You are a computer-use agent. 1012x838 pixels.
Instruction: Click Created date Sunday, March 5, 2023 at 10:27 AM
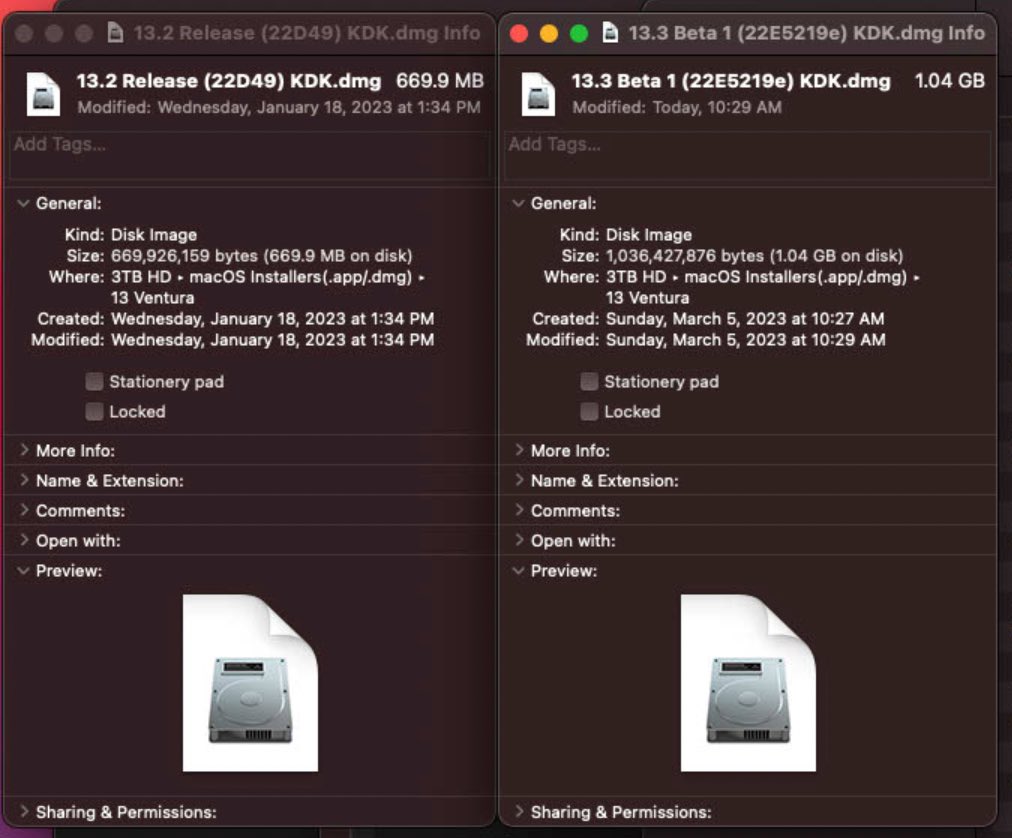click(745, 318)
